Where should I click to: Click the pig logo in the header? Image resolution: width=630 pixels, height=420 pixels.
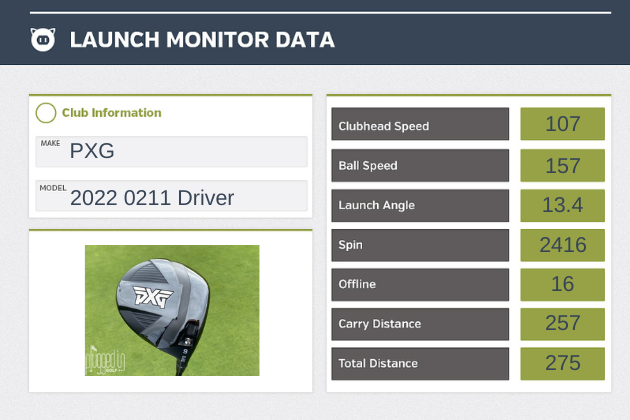pyautogui.click(x=43, y=40)
